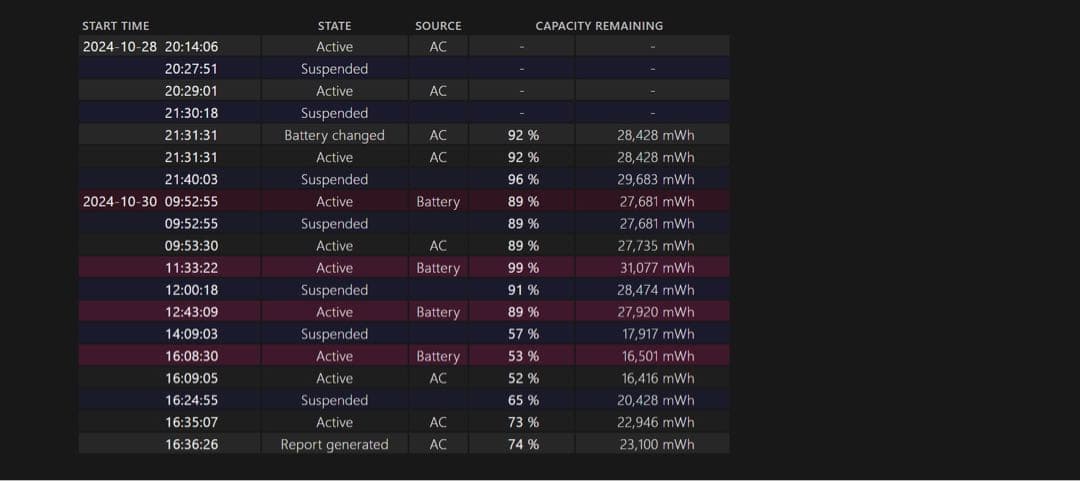Select the 2024-10-30 date cell
Image resolution: width=1080 pixels, height=481 pixels.
(119, 202)
